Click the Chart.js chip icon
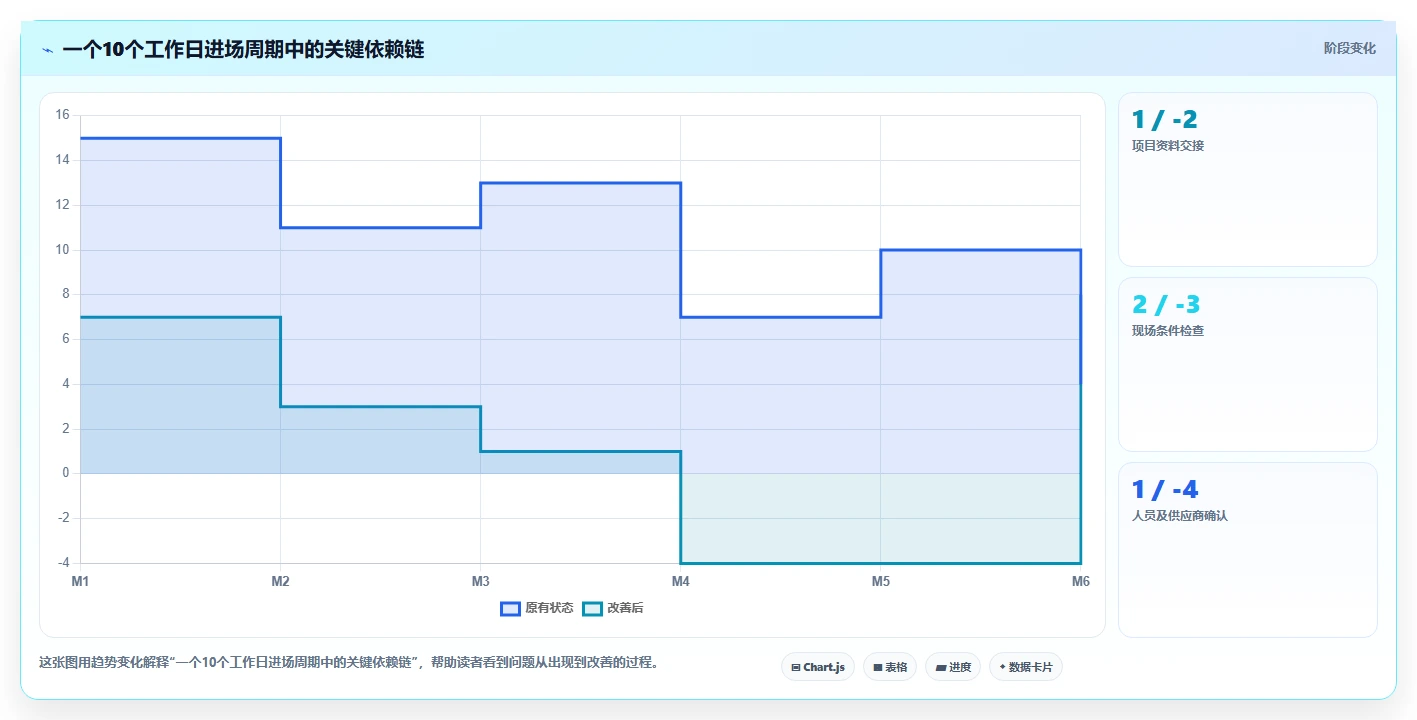The image size is (1417, 720). [795, 667]
